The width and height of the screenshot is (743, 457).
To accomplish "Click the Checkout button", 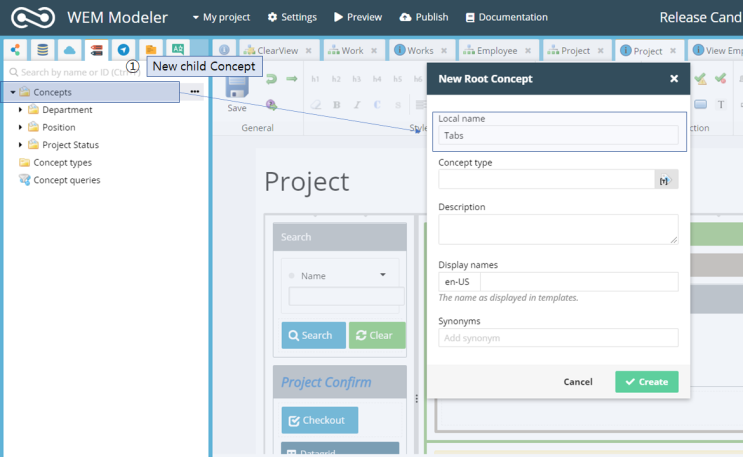I will [320, 420].
